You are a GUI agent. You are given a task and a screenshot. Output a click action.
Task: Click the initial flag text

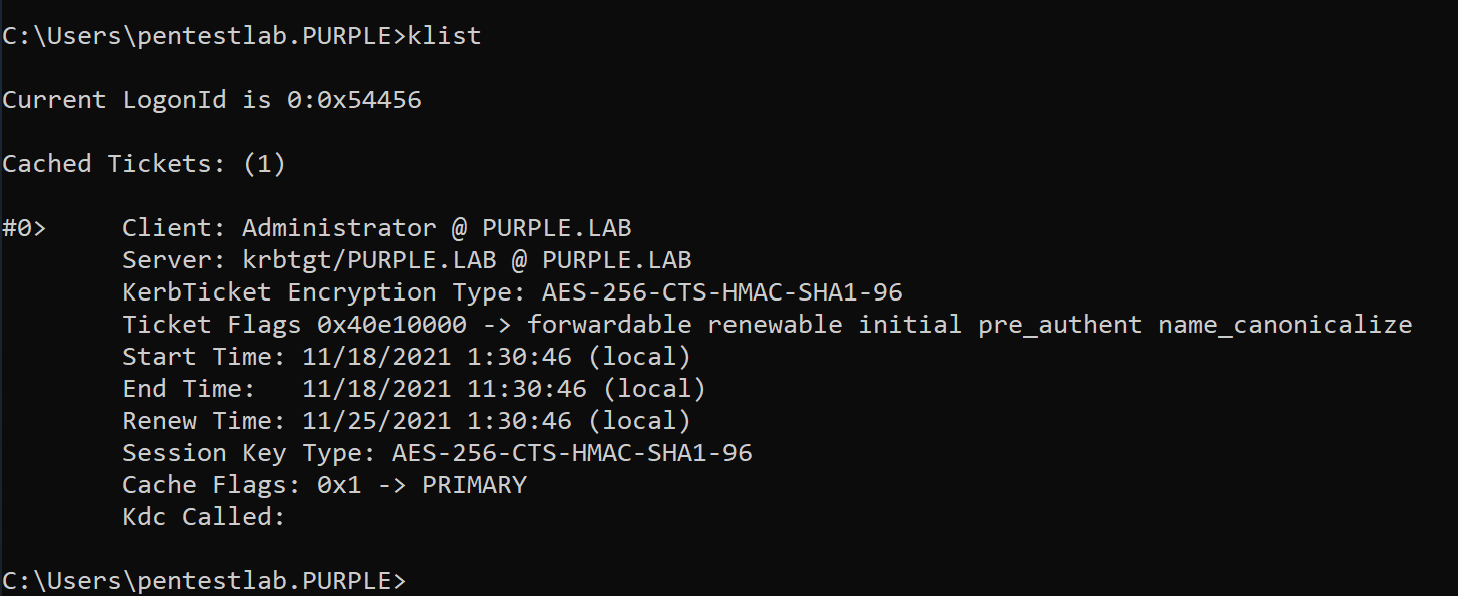pyautogui.click(x=910, y=325)
